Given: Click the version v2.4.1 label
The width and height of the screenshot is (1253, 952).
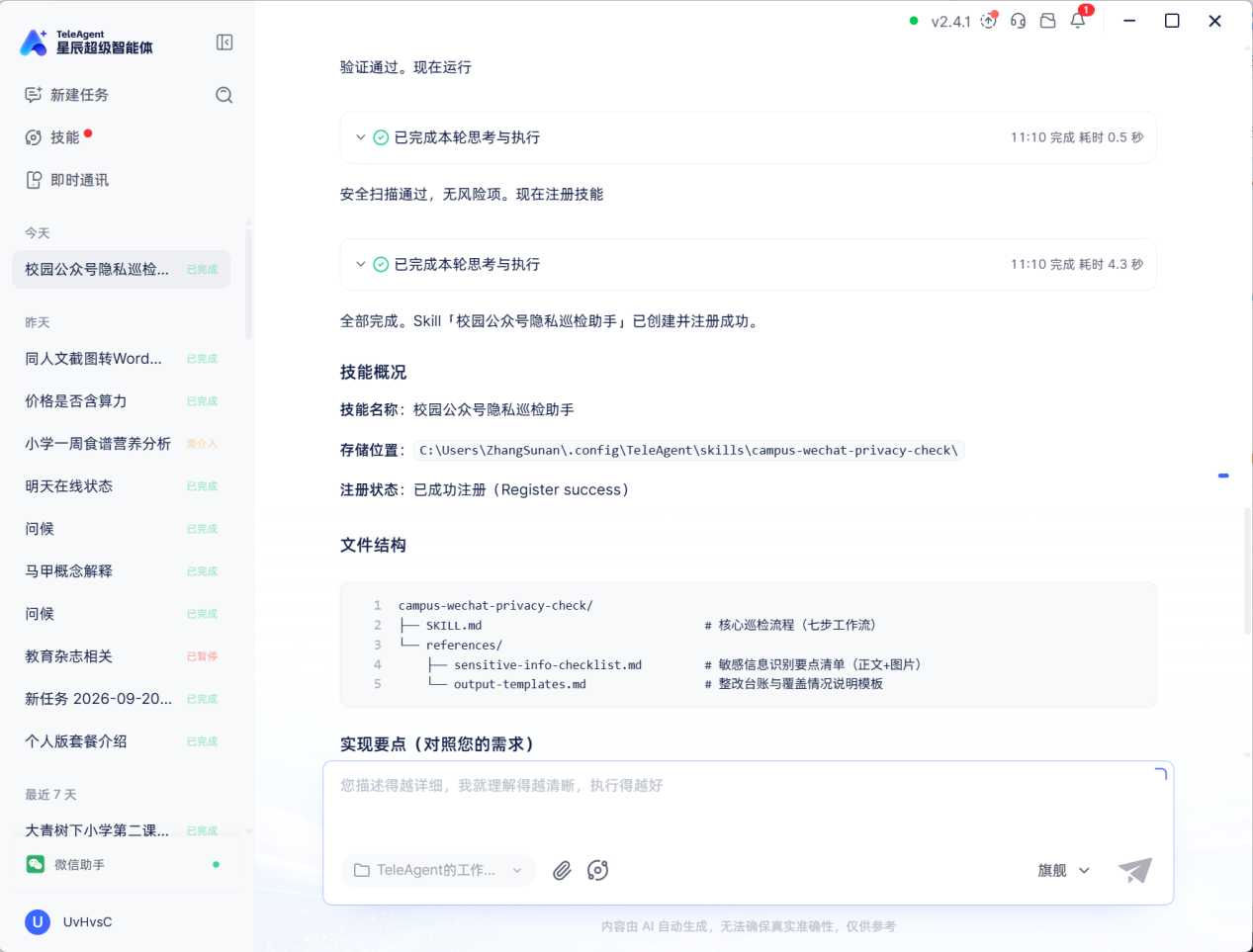Looking at the screenshot, I should coord(951,22).
